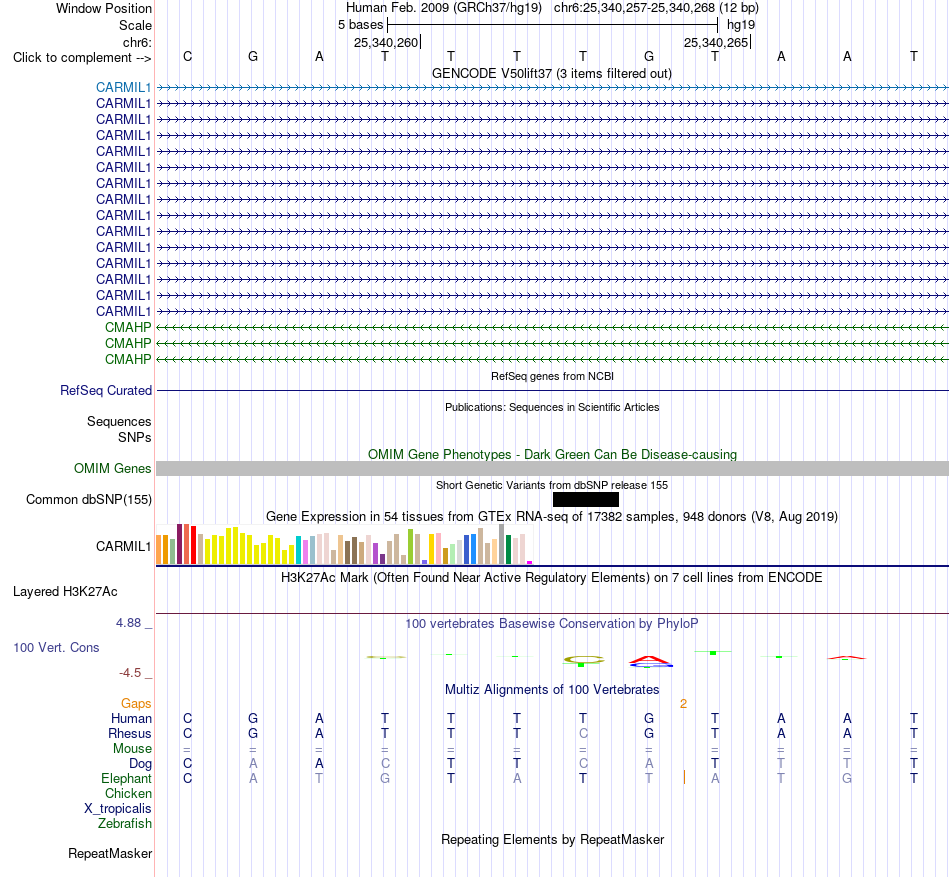Click the "5 bases" scale text

[x=360, y=25]
